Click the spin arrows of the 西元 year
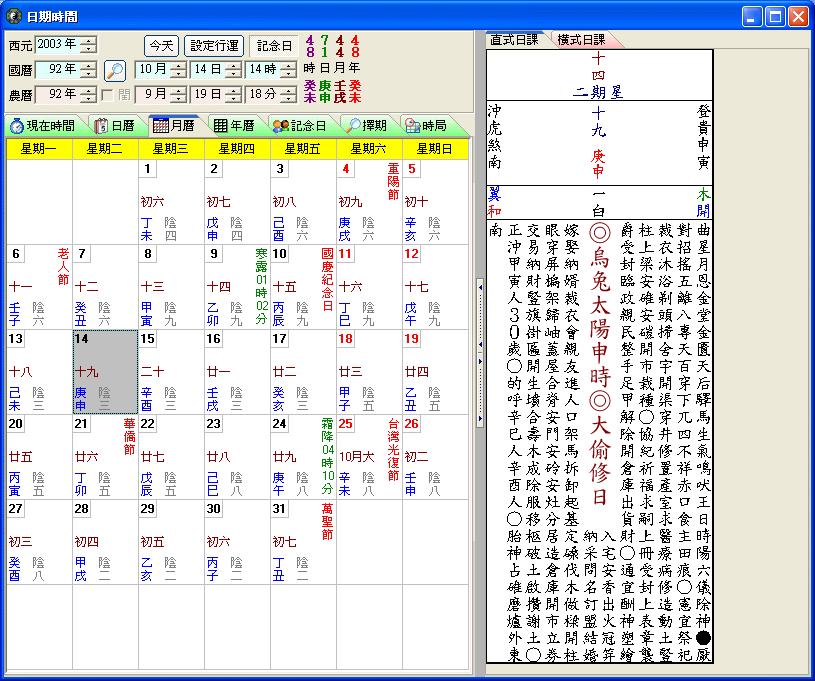815x681 pixels. [x=89, y=45]
